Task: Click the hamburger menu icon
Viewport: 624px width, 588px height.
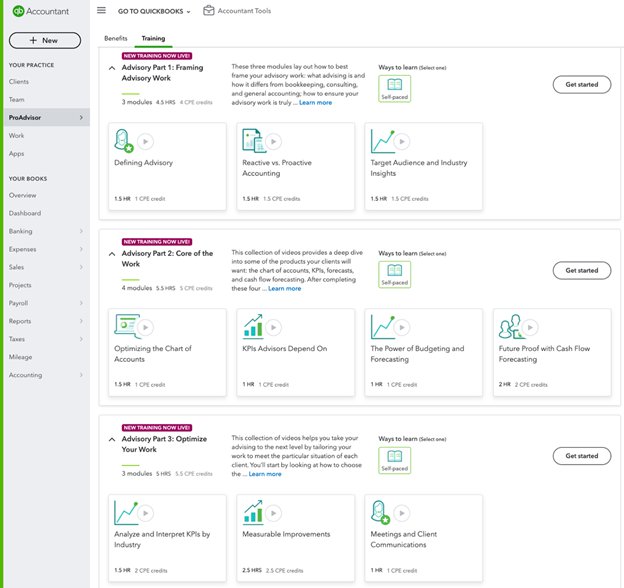Action: click(x=101, y=10)
